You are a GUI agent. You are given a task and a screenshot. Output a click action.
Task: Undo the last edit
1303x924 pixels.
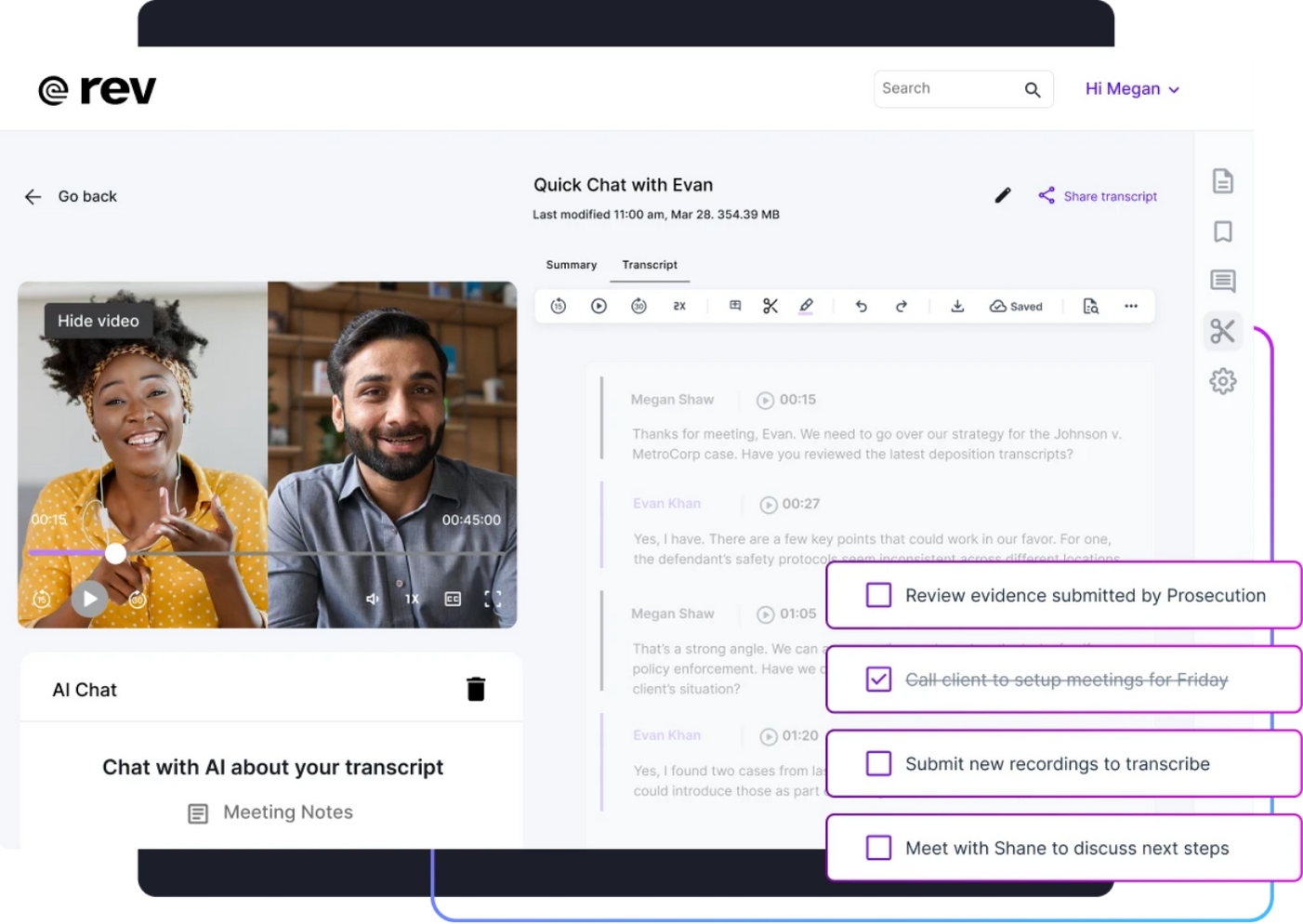pyautogui.click(x=862, y=306)
